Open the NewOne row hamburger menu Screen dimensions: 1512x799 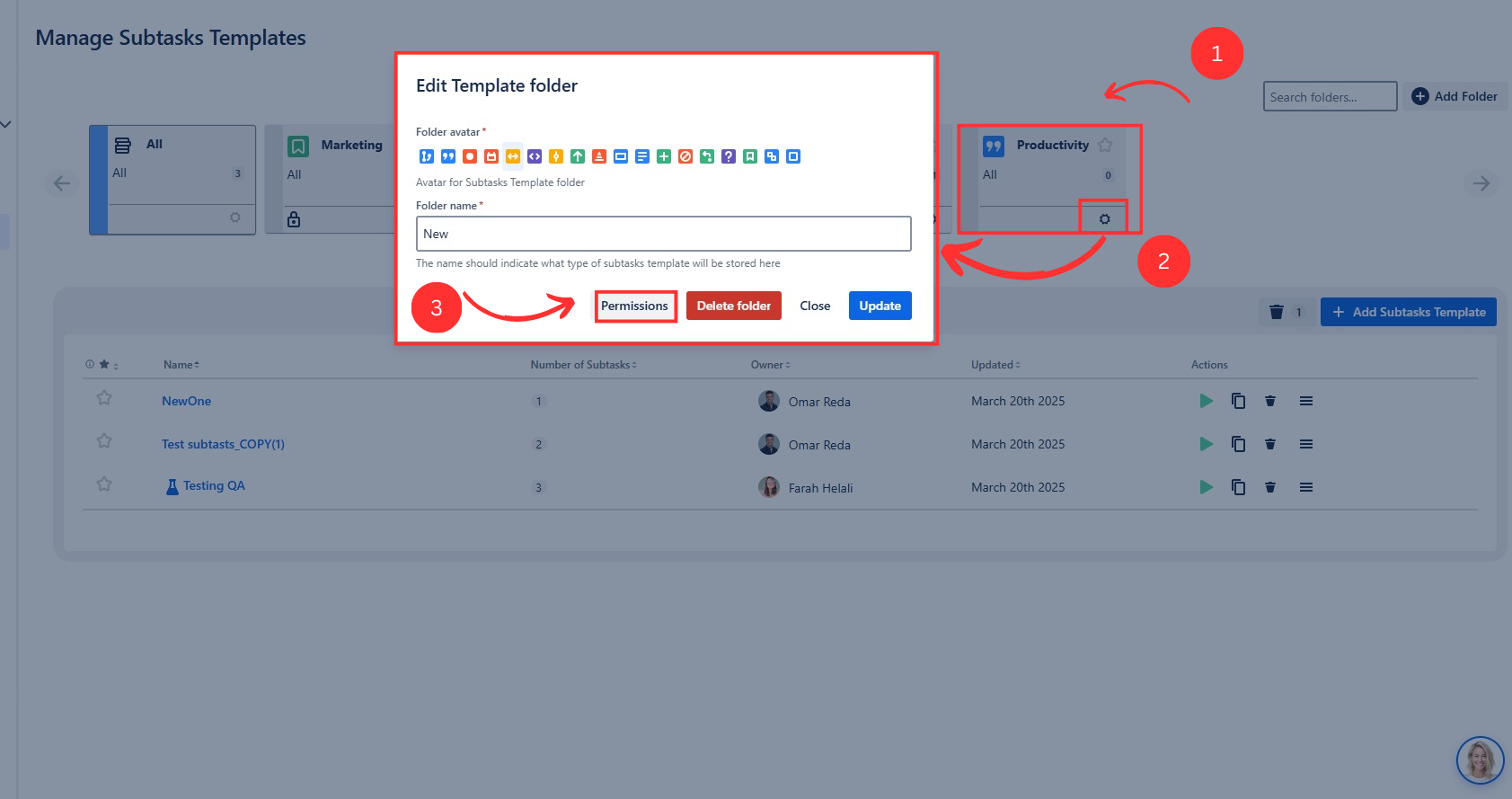(x=1306, y=401)
